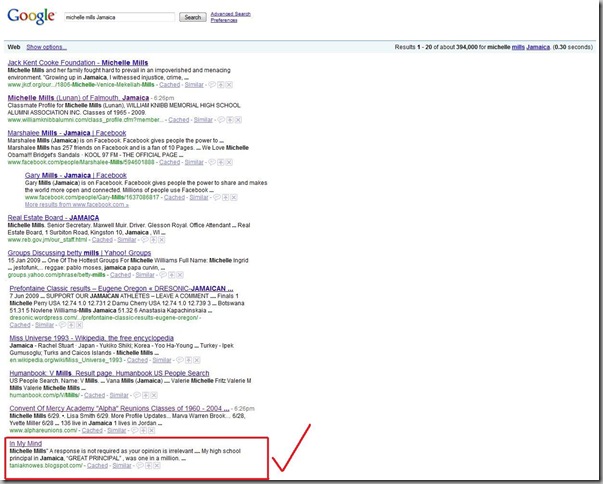
Task: Click the Search button
Action: click(x=193, y=17)
